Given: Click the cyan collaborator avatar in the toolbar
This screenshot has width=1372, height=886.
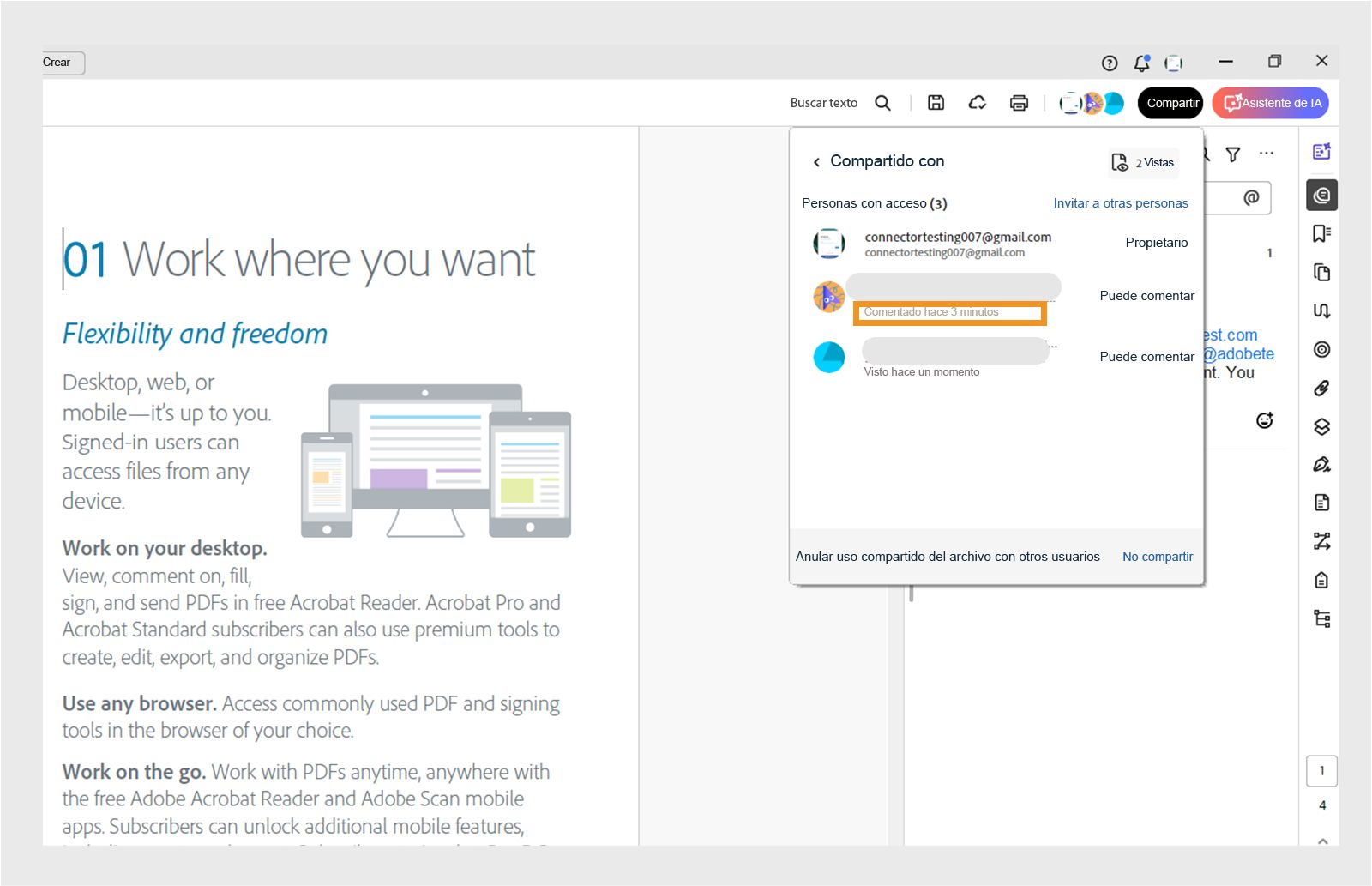Looking at the screenshot, I should [x=1114, y=103].
